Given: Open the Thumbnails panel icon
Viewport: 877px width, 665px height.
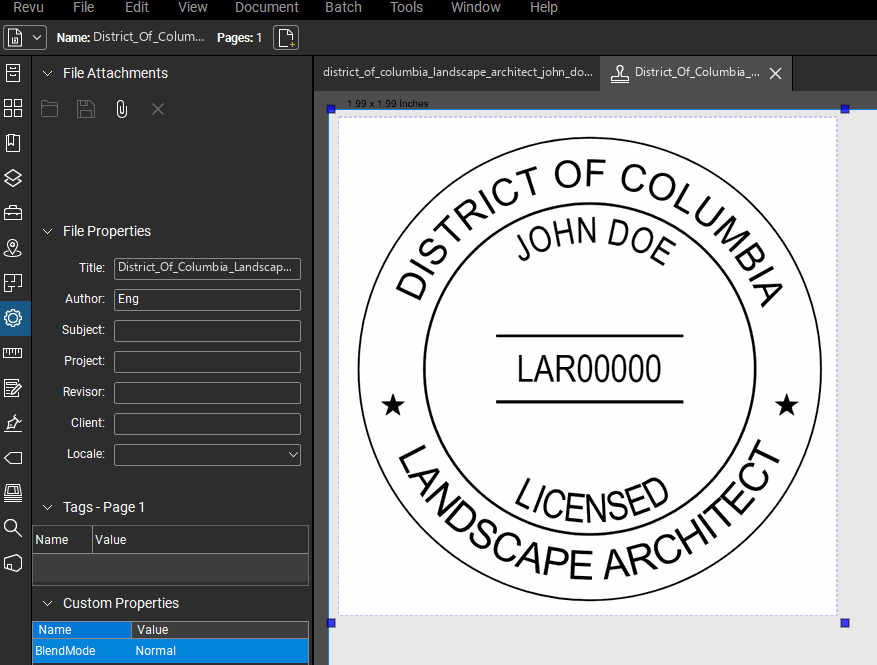Looking at the screenshot, I should coord(13,108).
